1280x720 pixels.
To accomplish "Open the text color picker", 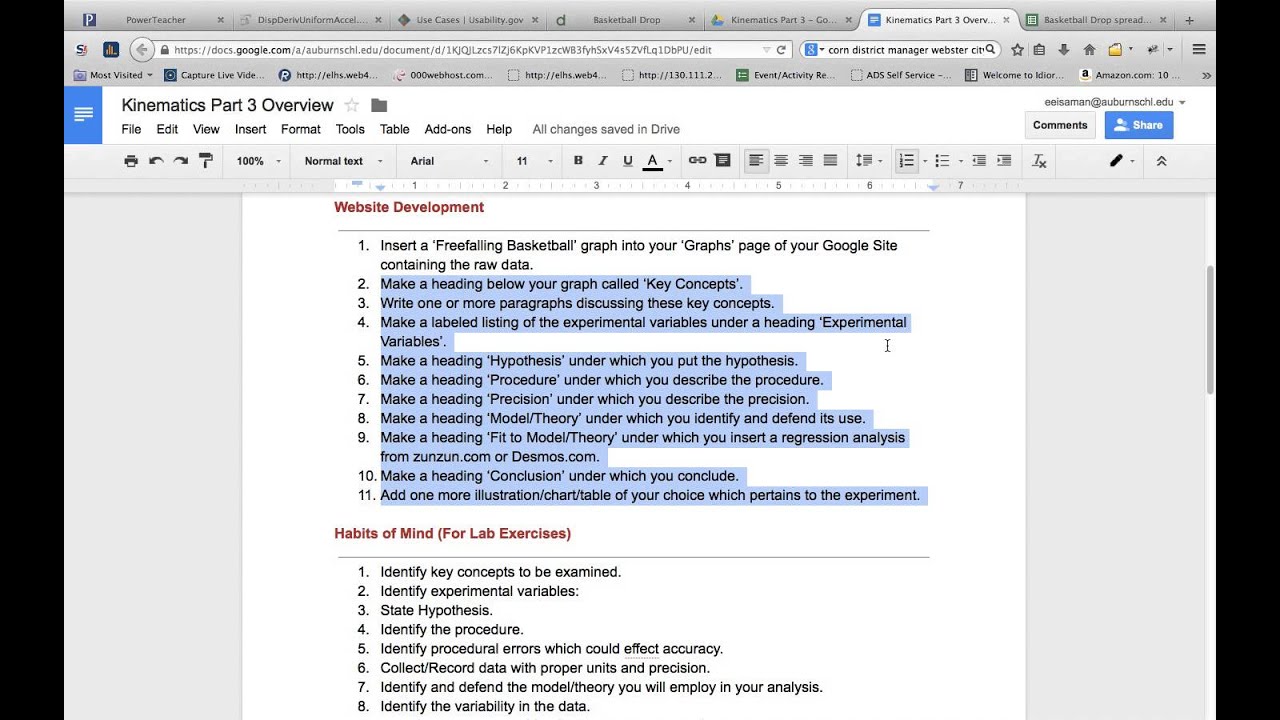I will click(653, 161).
